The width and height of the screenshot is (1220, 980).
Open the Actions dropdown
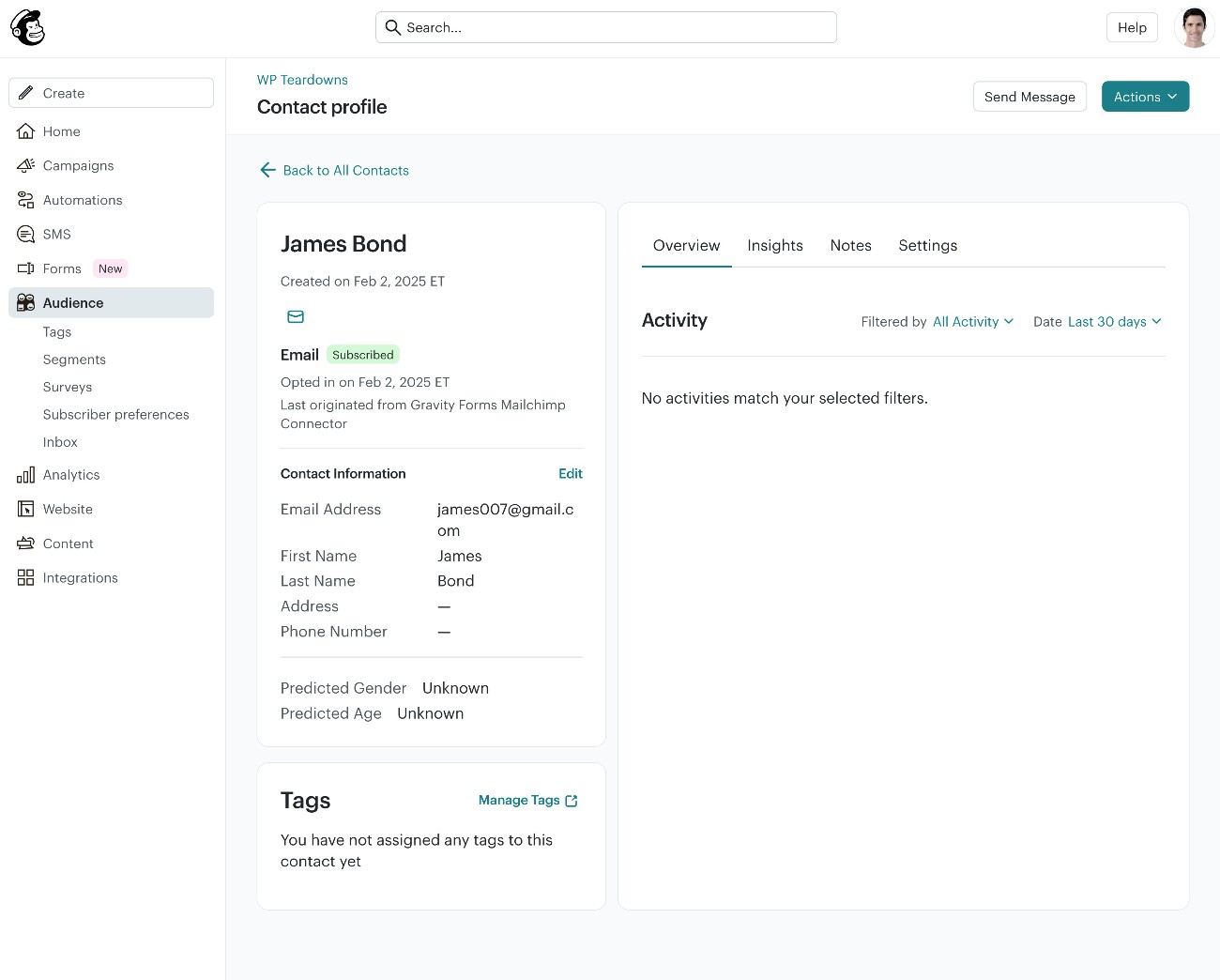[x=1145, y=97]
